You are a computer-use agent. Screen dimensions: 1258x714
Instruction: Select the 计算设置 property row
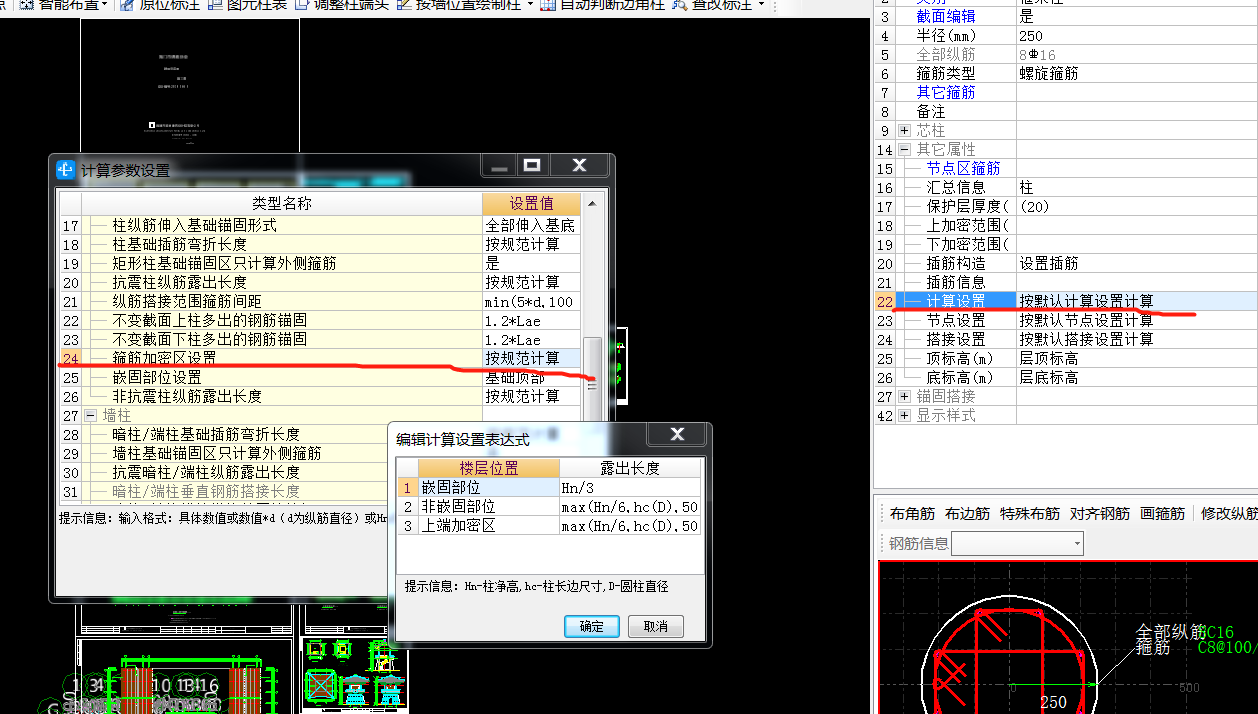point(1065,301)
